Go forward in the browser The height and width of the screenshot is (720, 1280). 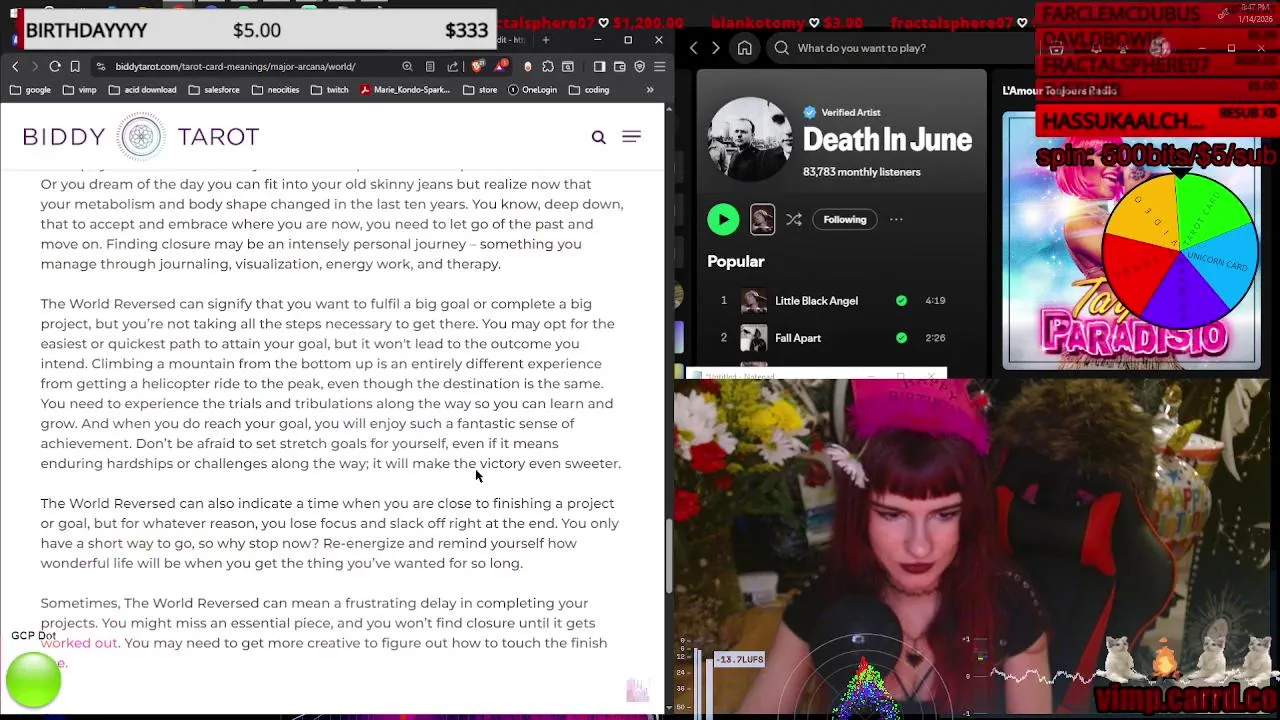click(35, 66)
